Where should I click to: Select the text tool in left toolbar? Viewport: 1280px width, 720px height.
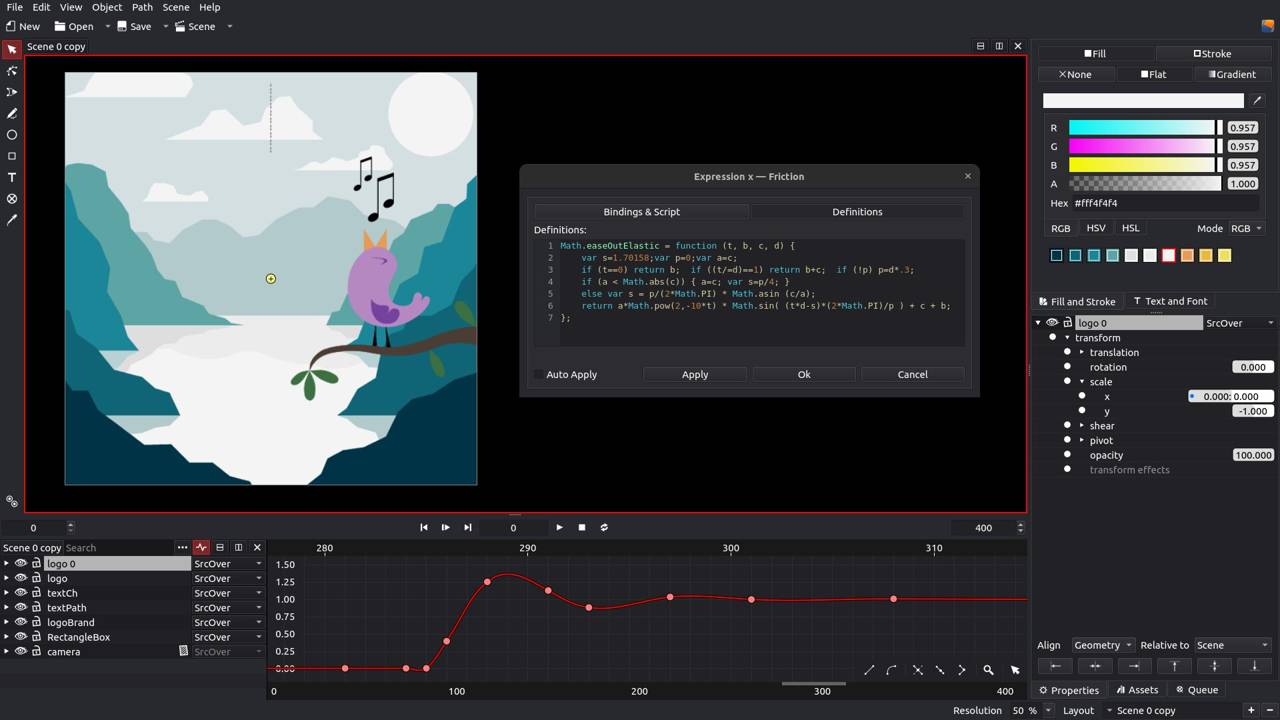(x=12, y=177)
